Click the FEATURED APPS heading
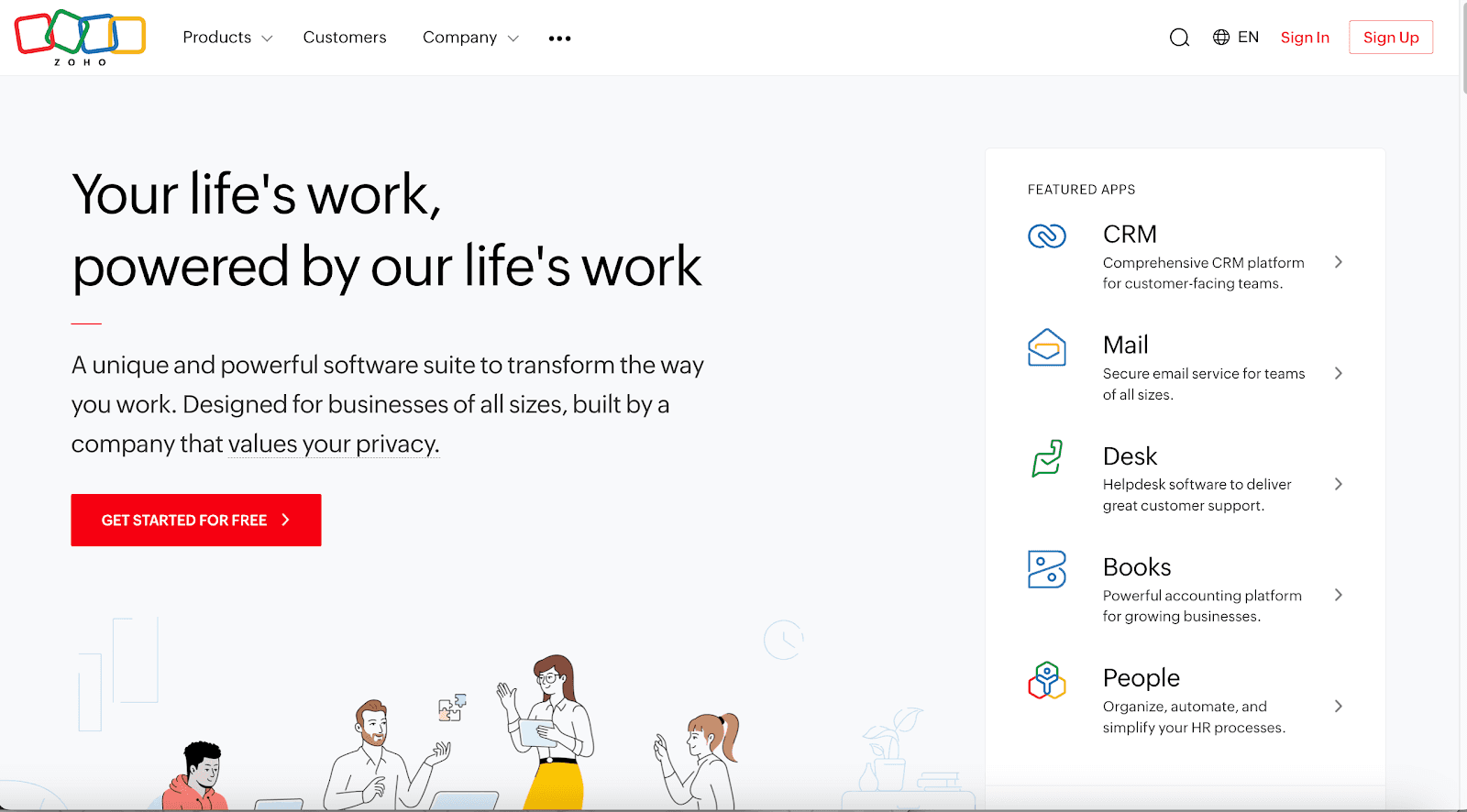The width and height of the screenshot is (1467, 812). coord(1081,190)
